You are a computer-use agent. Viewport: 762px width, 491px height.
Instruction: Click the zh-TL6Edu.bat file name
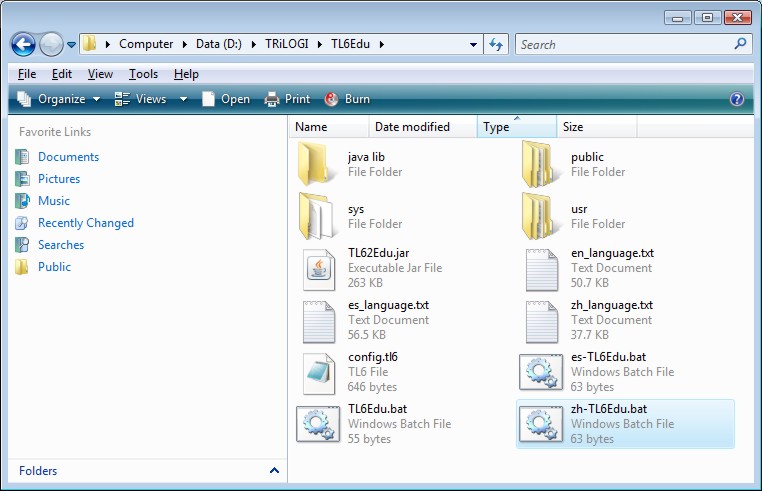pyautogui.click(x=609, y=409)
